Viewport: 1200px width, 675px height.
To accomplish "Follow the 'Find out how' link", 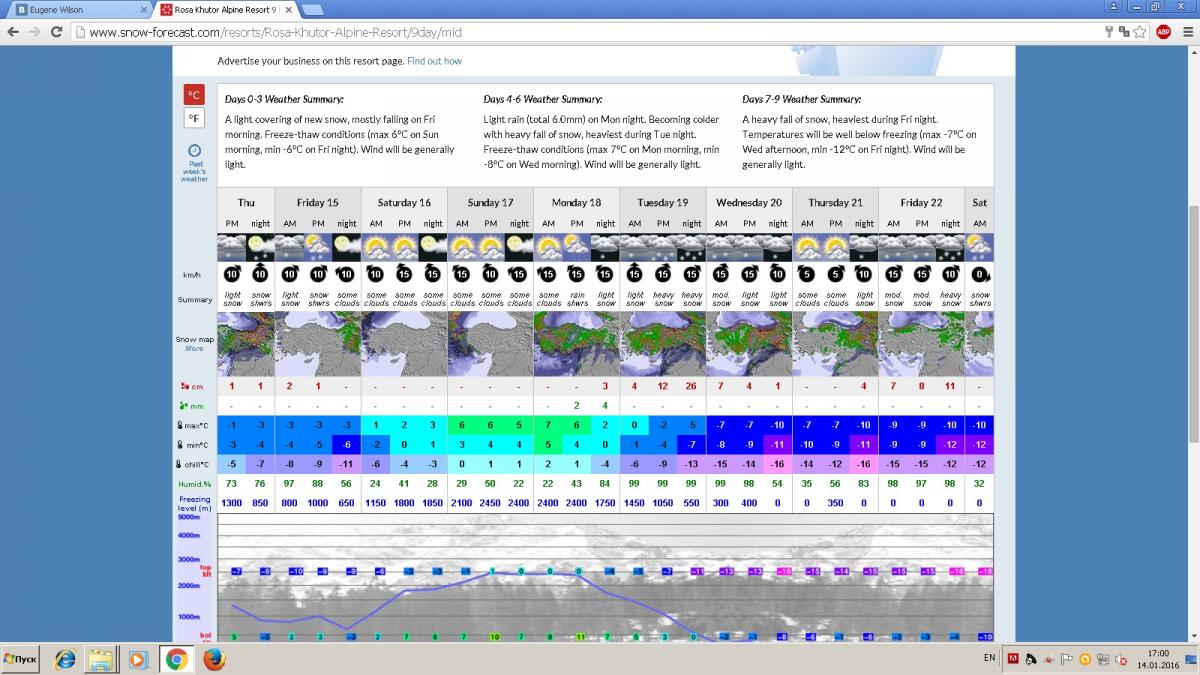I will [434, 61].
